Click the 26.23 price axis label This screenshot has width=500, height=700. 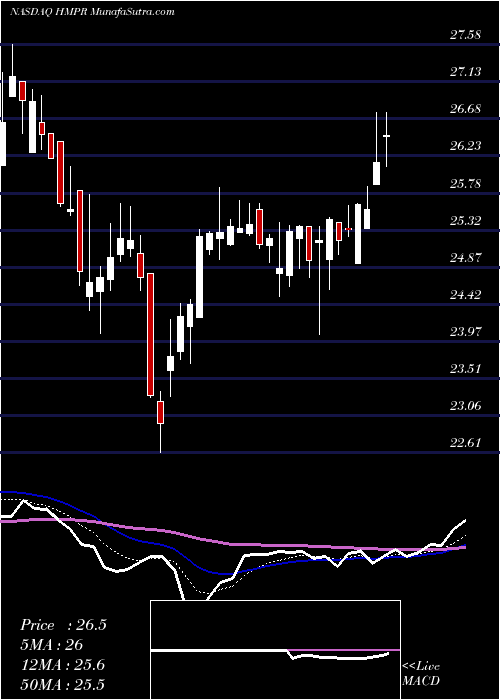(465, 146)
